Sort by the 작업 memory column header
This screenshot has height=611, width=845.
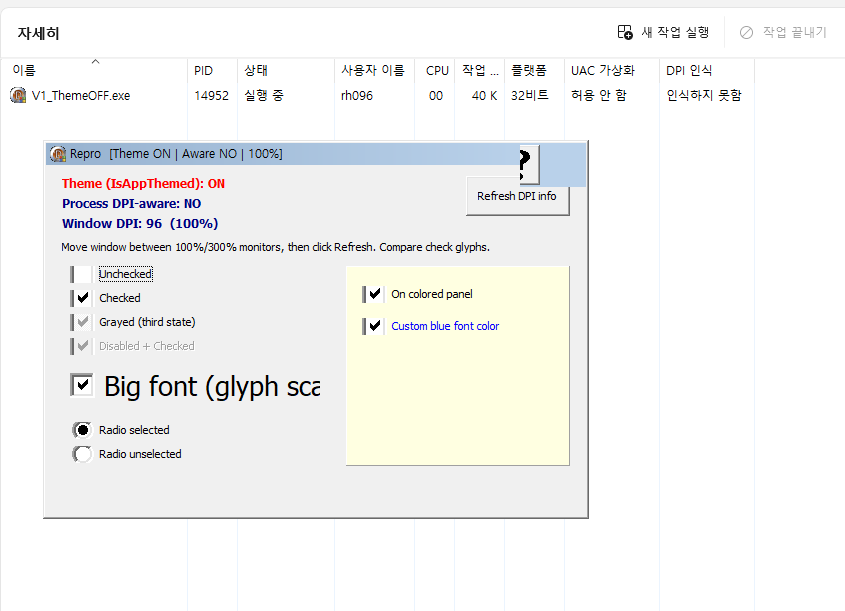pyautogui.click(x=480, y=71)
